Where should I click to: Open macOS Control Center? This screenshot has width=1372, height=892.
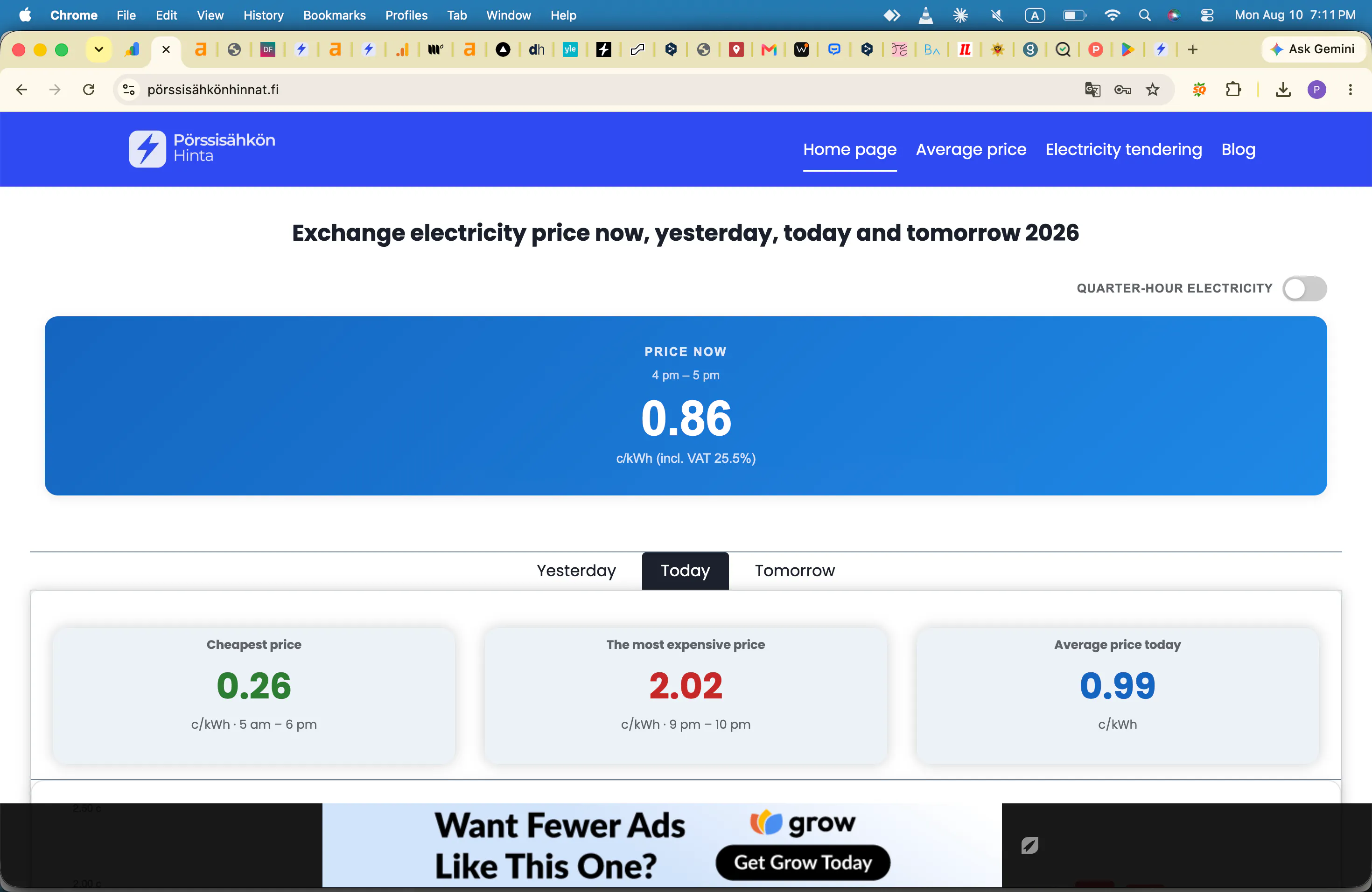pos(1207,15)
